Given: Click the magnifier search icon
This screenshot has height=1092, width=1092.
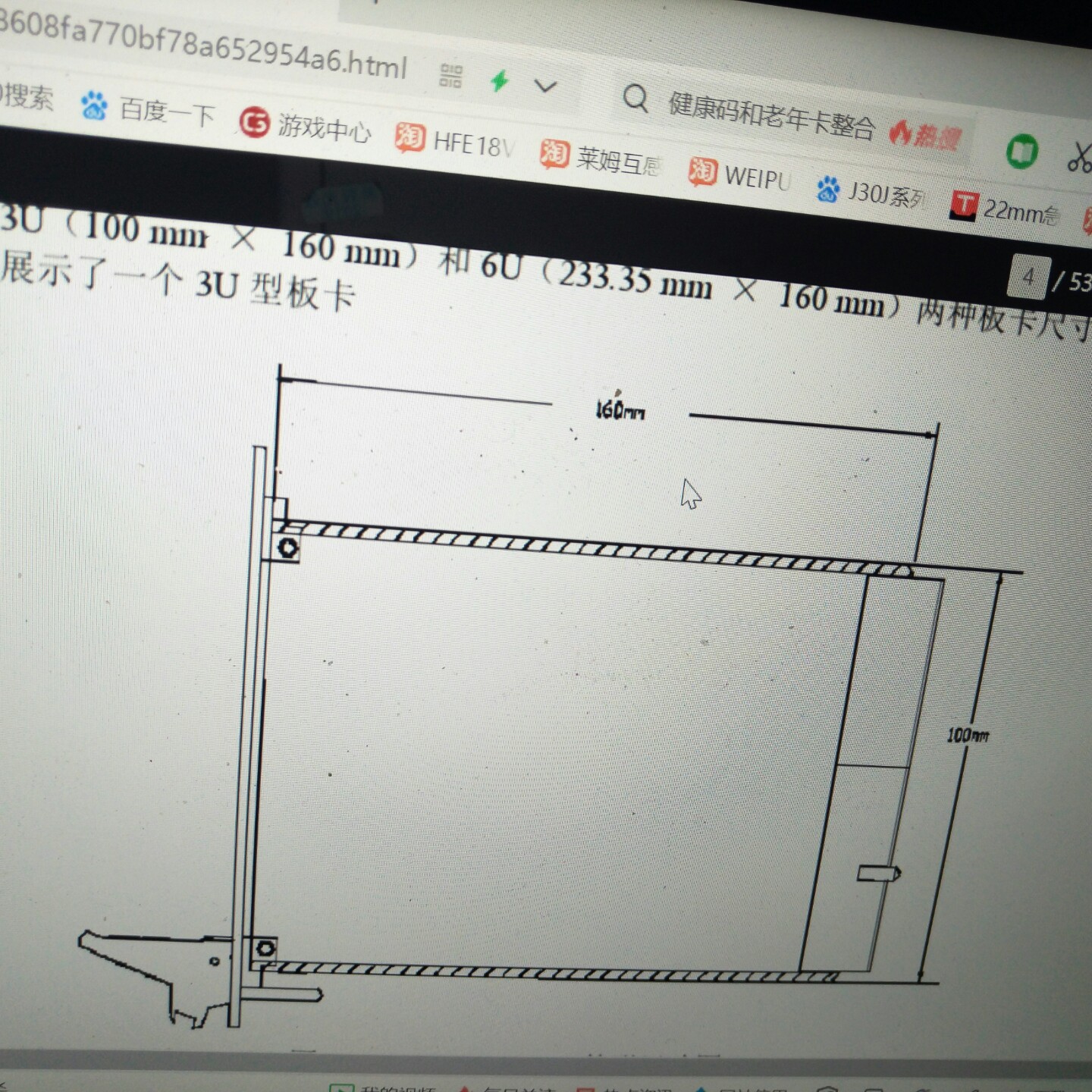Looking at the screenshot, I should click(x=635, y=98).
